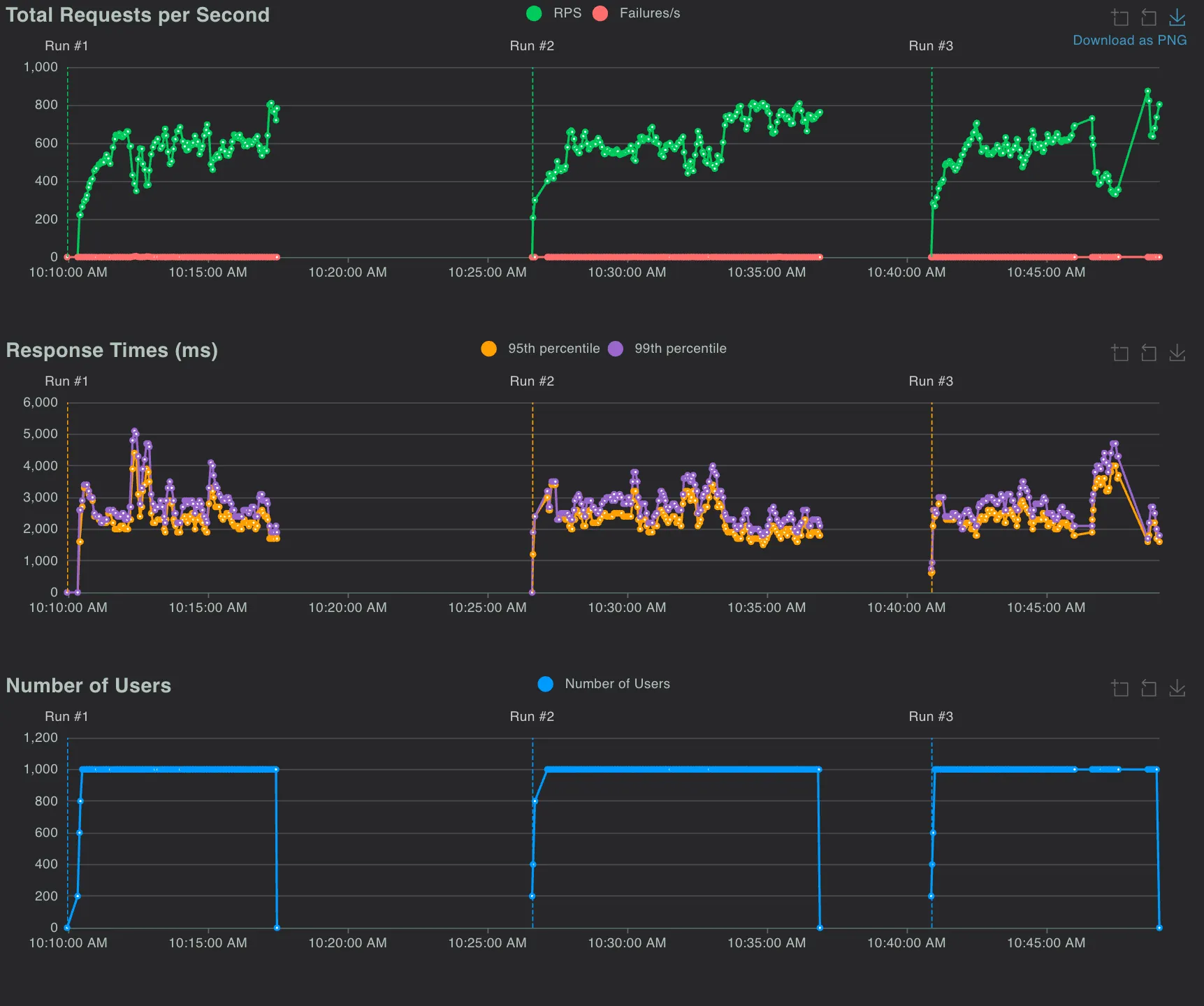This screenshot has height=1006, width=1204.
Task: Click Run #1 marker on Requests chart
Action: point(66,46)
